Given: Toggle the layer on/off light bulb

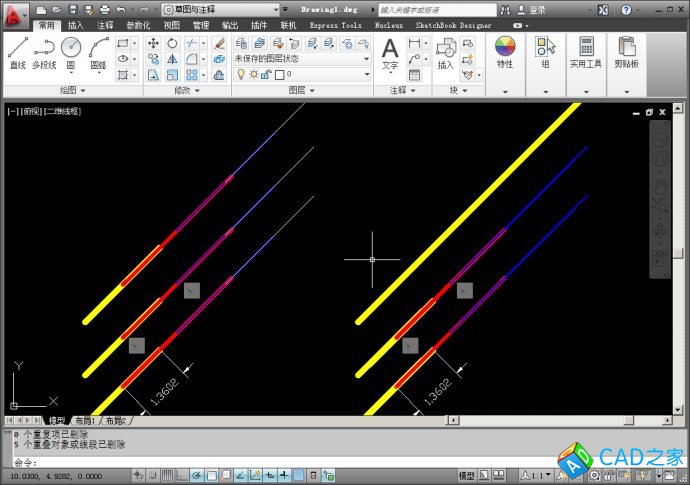Looking at the screenshot, I should click(240, 74).
